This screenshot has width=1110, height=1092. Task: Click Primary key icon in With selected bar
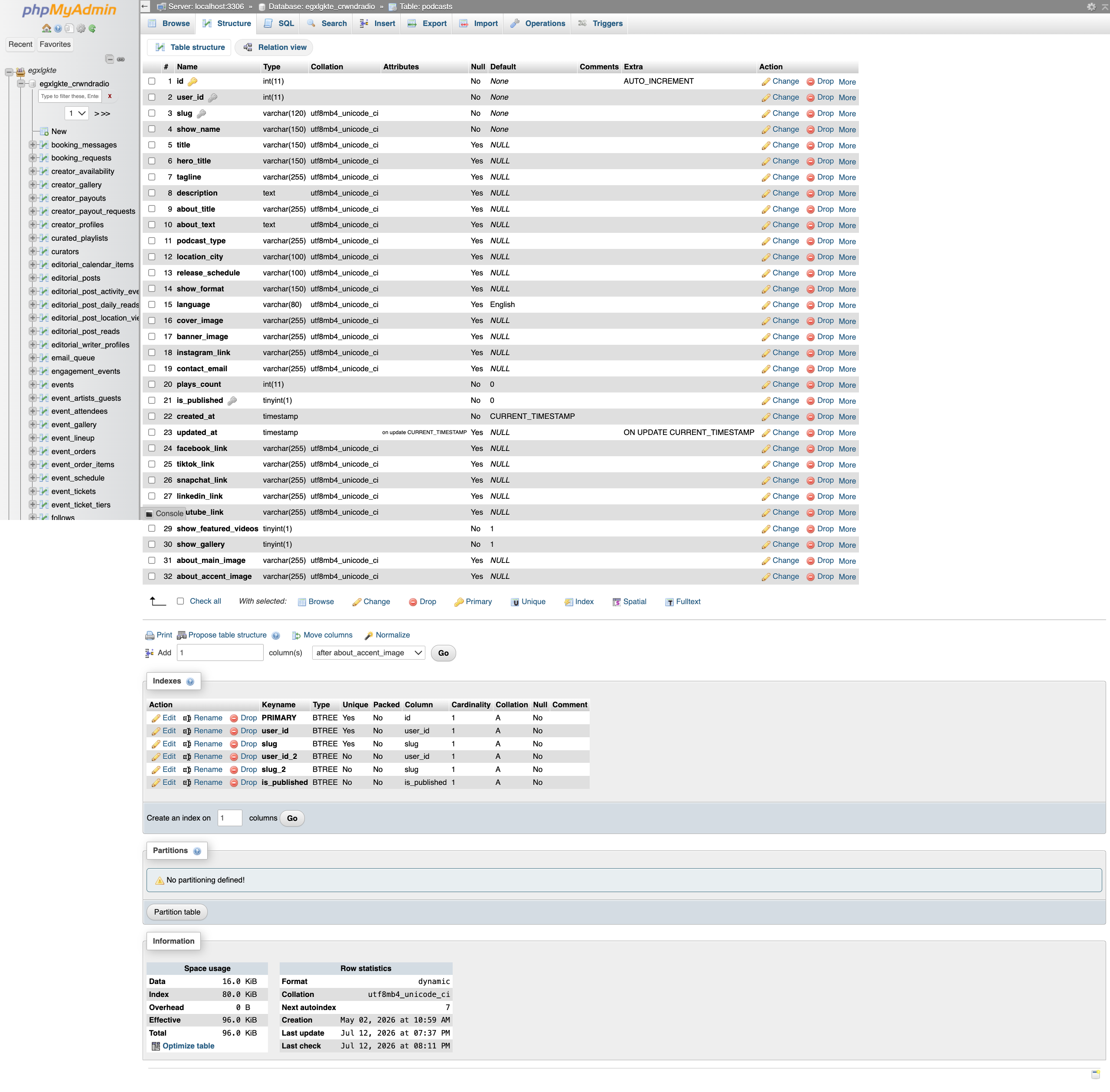pos(459,602)
